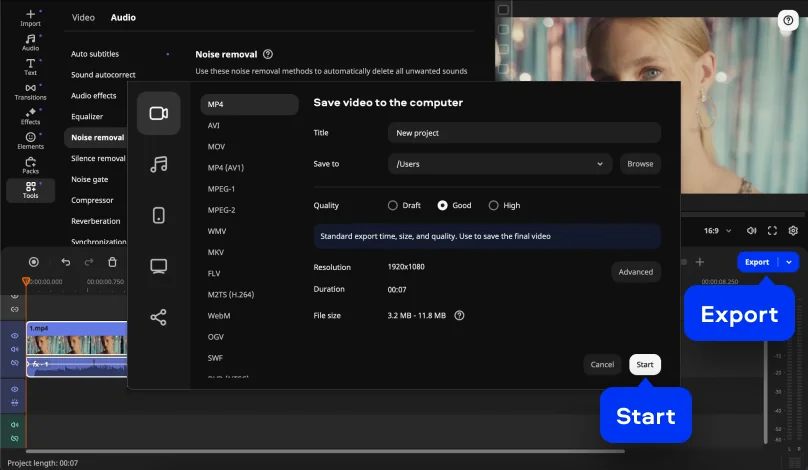Click the help icon beside File size
This screenshot has height=470, width=808.
pyautogui.click(x=459, y=315)
